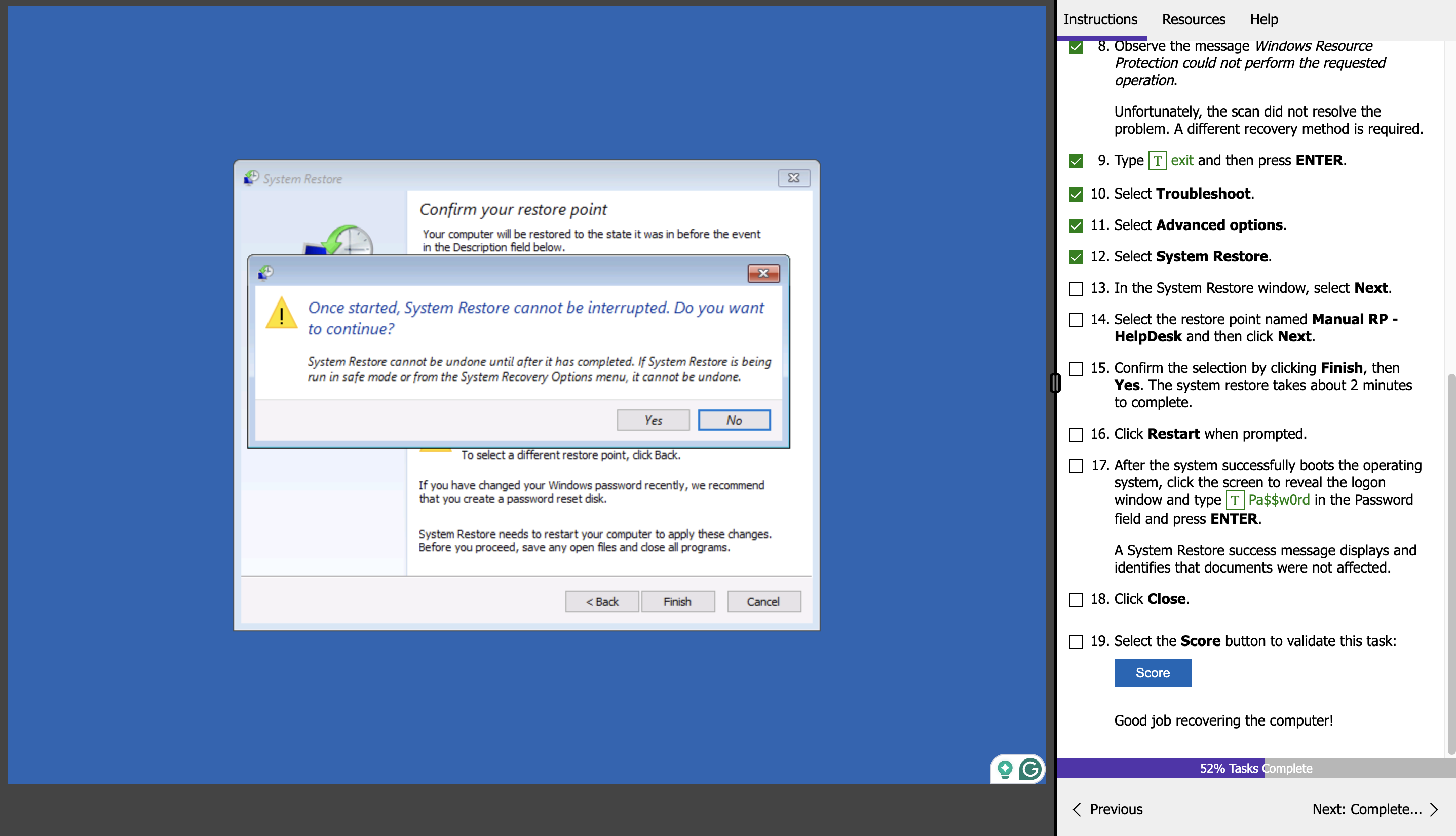Screen dimensions: 1456x836
Task: Click the 52% Tasks Complete progress bar
Action: click(1255, 768)
